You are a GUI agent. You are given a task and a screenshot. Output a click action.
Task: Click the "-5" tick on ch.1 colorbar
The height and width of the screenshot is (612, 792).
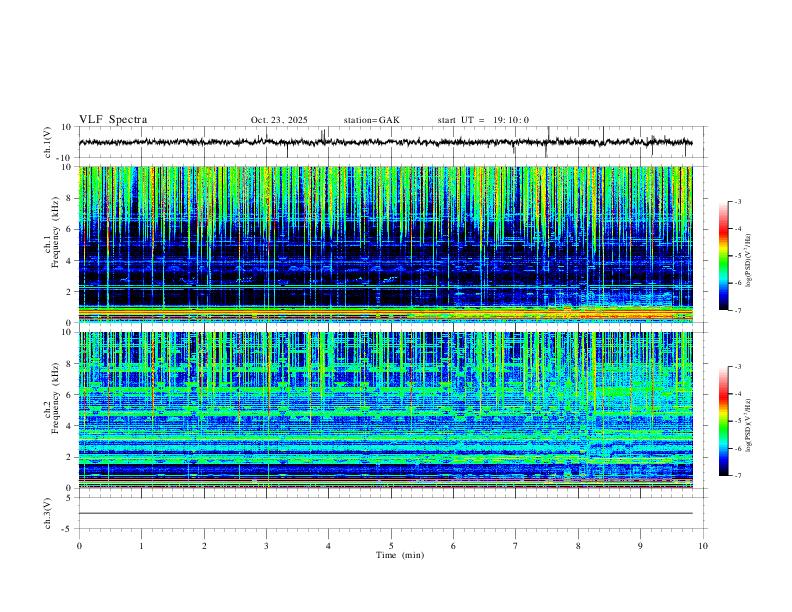737,256
